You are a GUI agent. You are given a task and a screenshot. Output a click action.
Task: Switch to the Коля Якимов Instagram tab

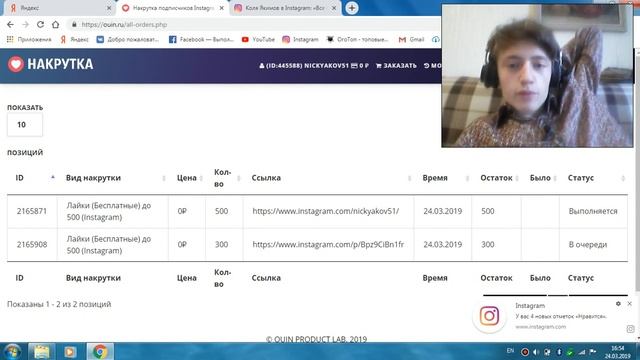click(284, 8)
